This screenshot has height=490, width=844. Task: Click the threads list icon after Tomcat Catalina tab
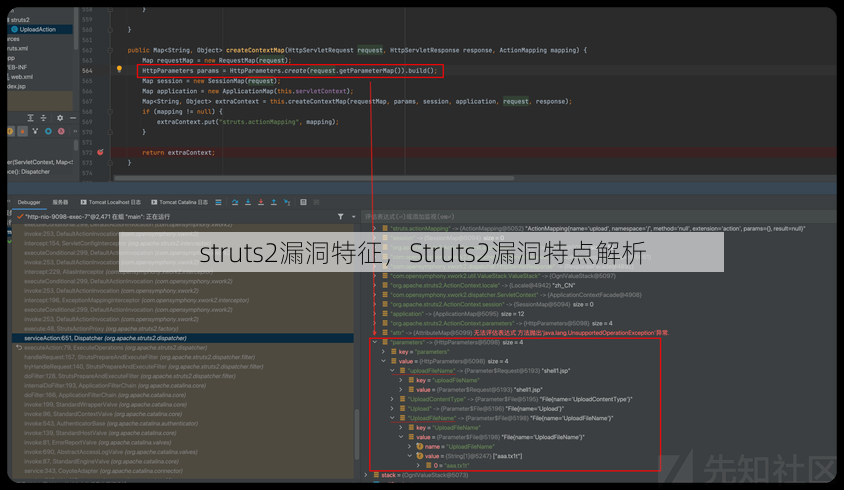(x=218, y=202)
